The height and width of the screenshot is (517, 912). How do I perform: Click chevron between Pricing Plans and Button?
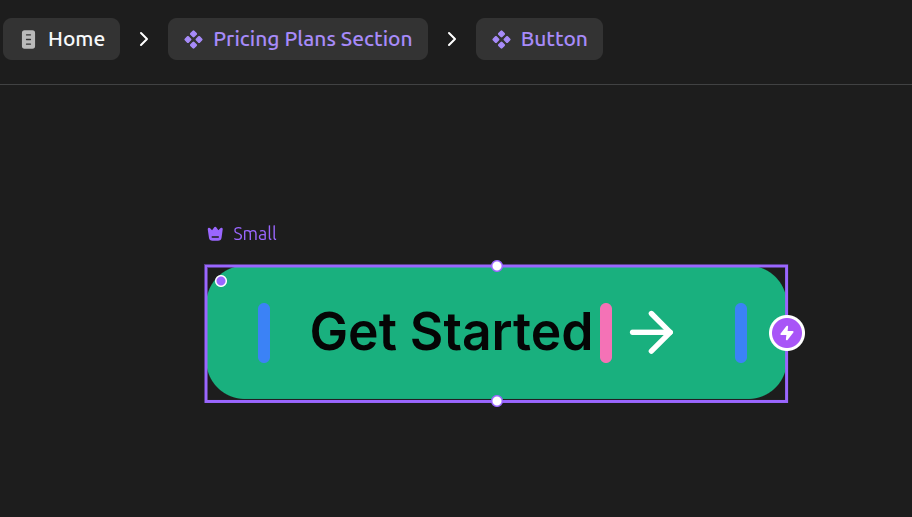coord(452,39)
